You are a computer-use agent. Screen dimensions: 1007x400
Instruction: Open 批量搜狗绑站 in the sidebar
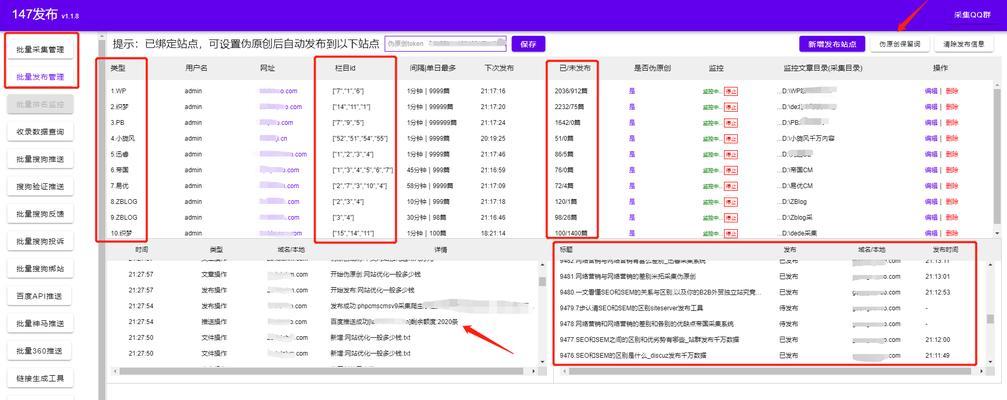[40, 268]
